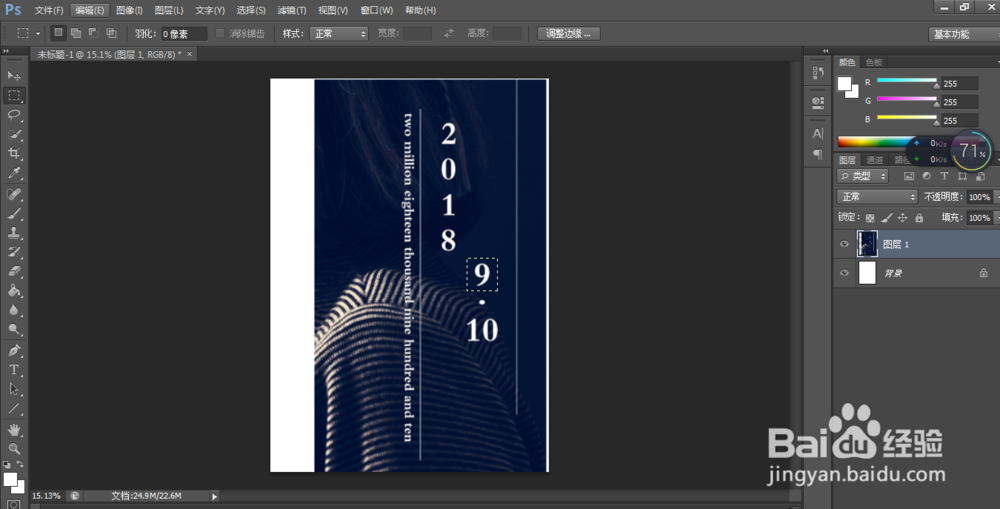Viewport: 1000px width, 509px height.
Task: Select the History Brush tool
Action: point(13,252)
